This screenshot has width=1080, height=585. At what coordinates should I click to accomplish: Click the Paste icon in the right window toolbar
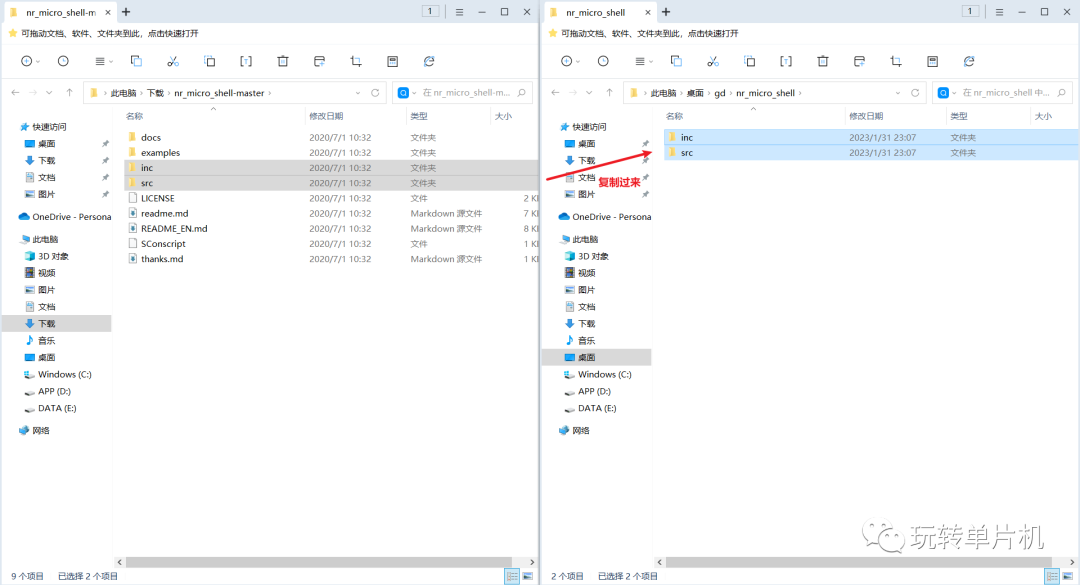(749, 62)
